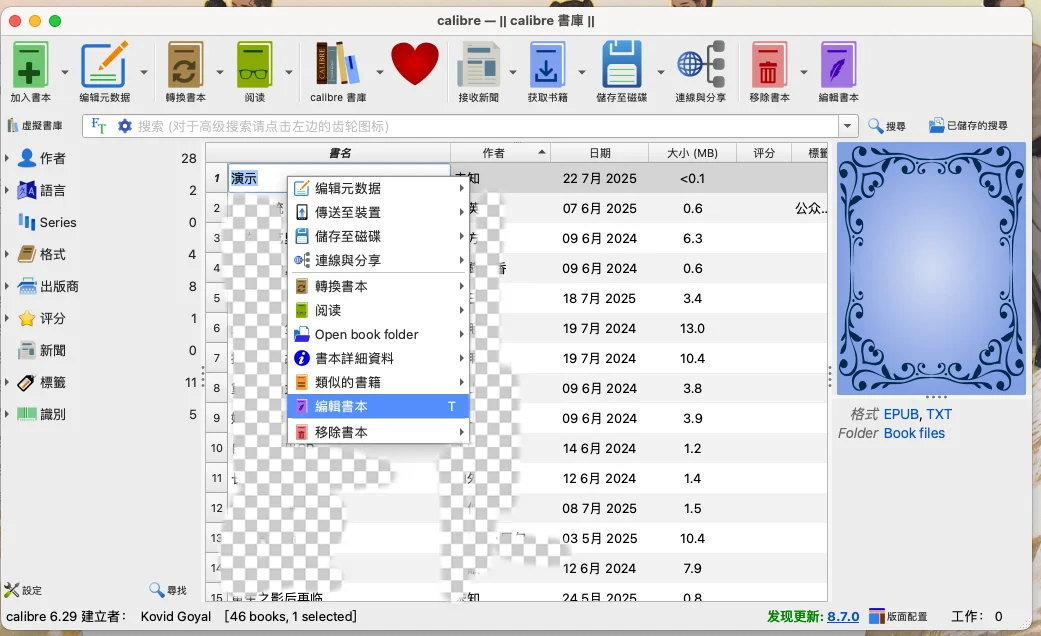
Task: Sort by the Date column header
Action: pos(600,153)
